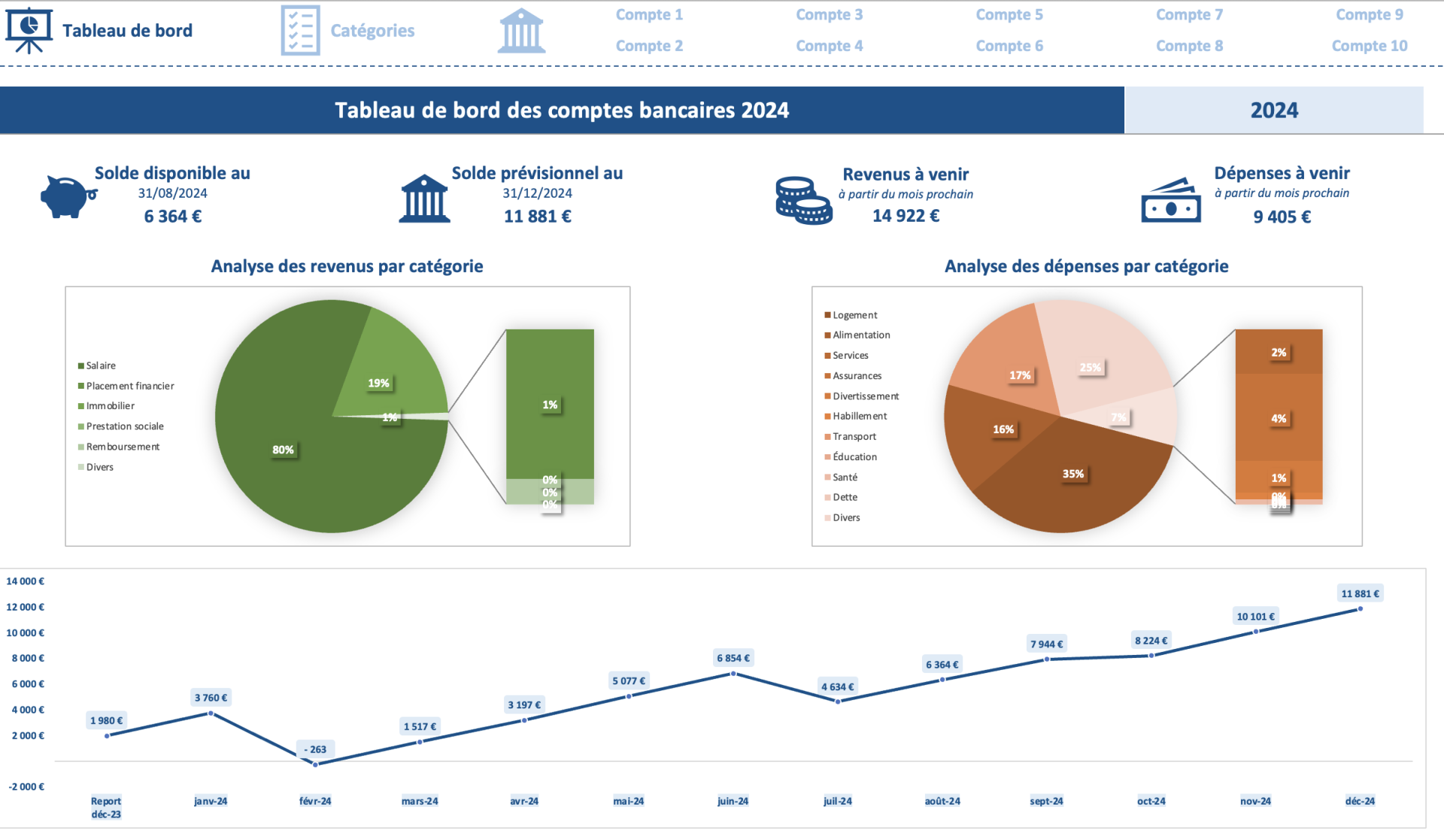
Task: Click the coin stack icon for Revenus à venir
Action: [x=803, y=198]
